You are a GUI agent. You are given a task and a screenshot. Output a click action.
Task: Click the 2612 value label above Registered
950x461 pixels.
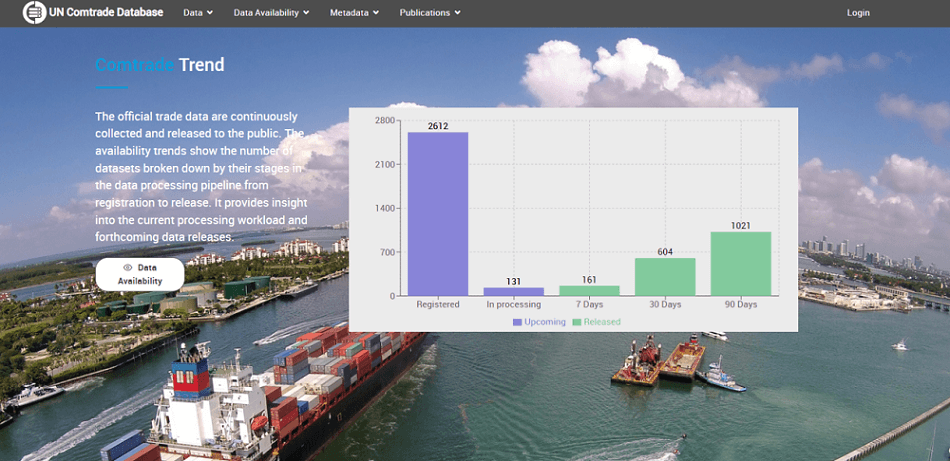point(438,126)
